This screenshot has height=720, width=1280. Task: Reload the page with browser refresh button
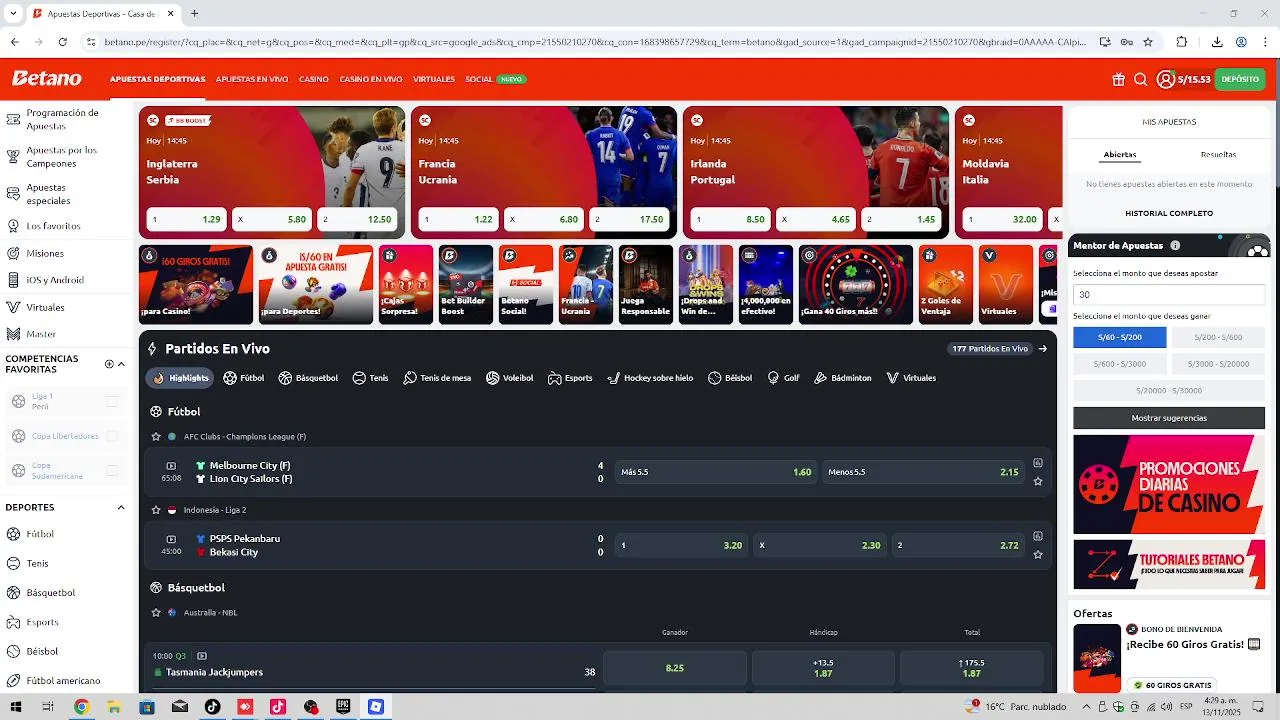(62, 42)
